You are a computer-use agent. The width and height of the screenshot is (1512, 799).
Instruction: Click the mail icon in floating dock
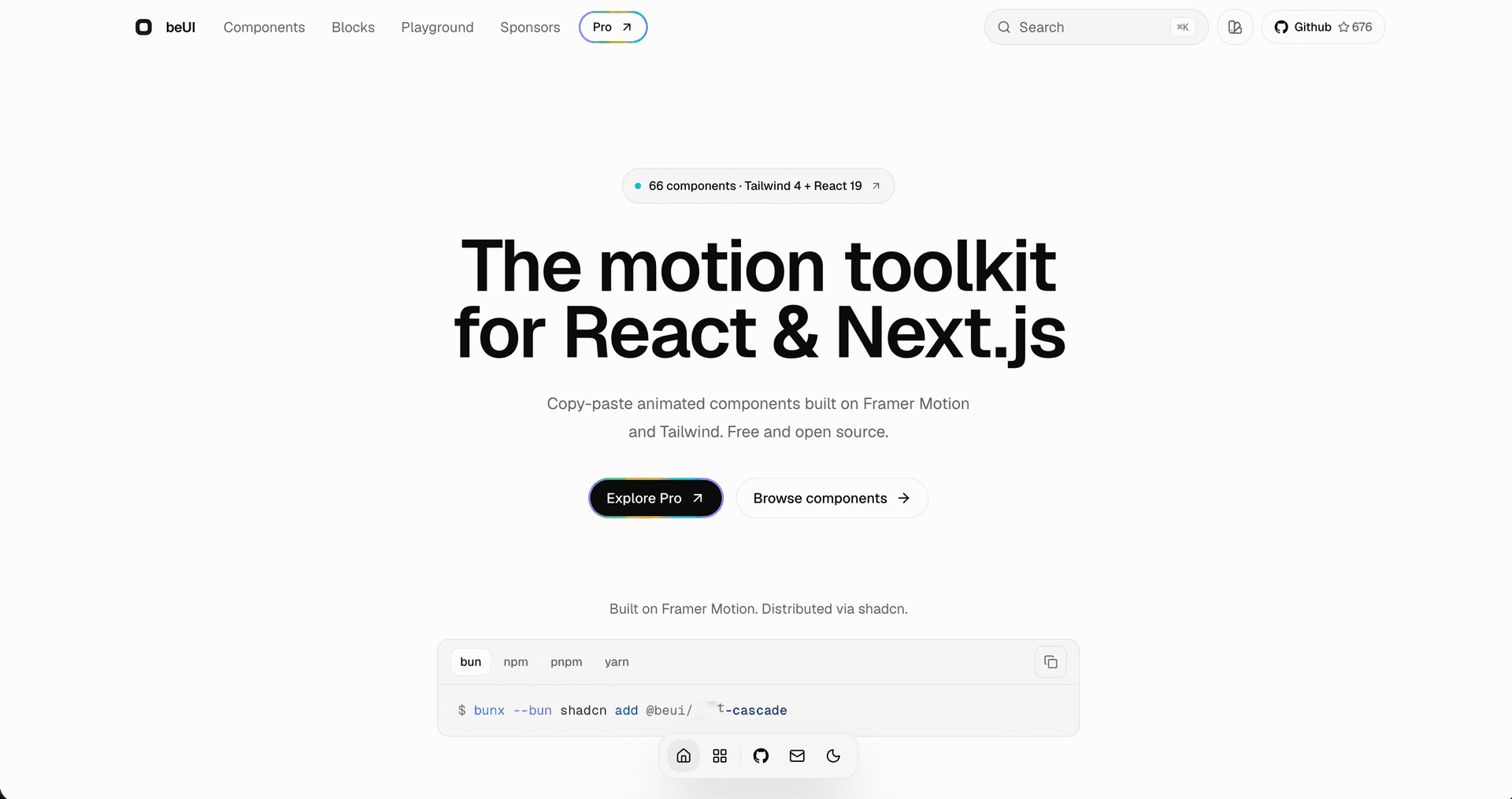point(797,756)
